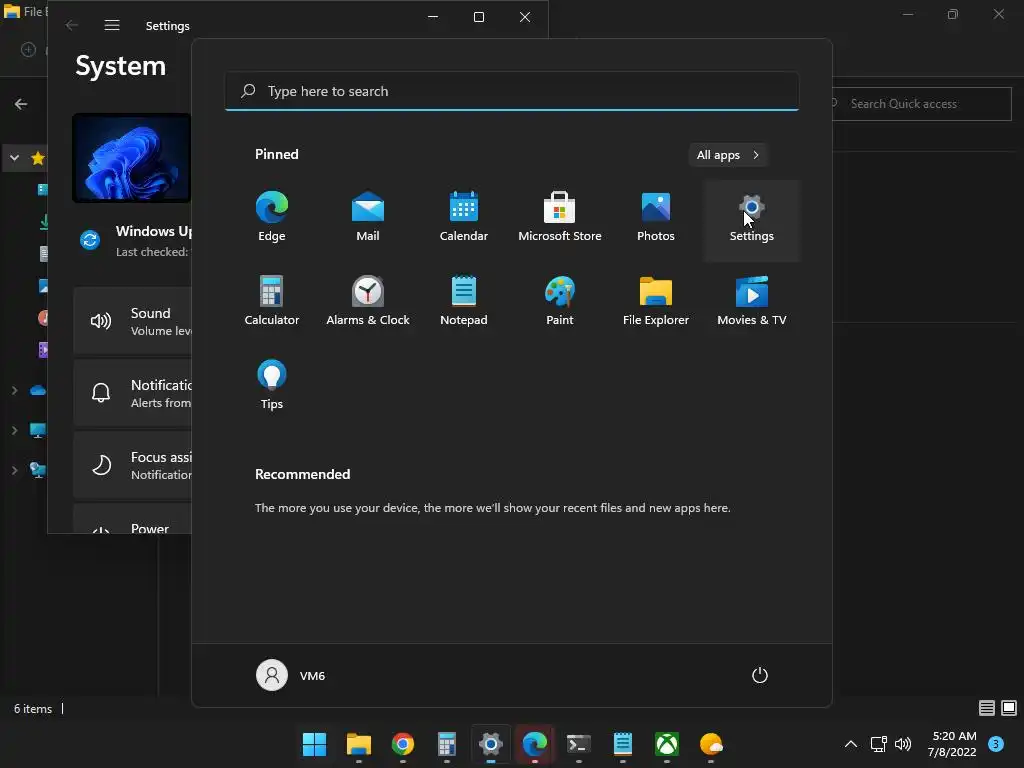
Task: Open Windows Update from Settings header
Action: click(135, 240)
